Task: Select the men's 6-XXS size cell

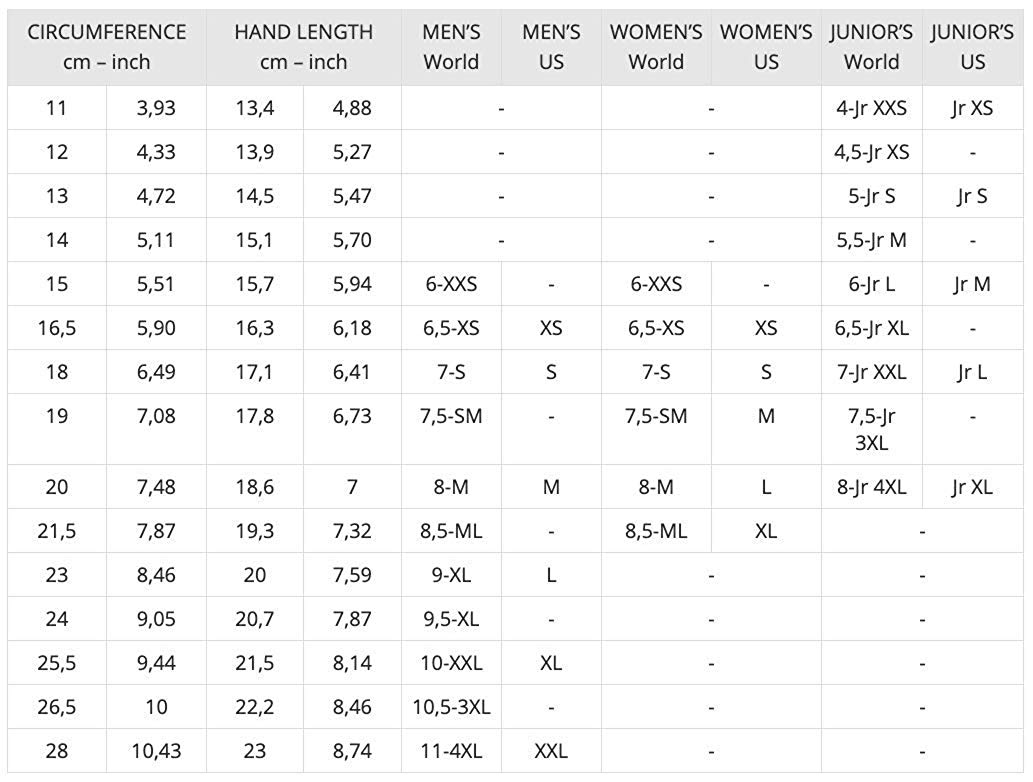Action: click(451, 284)
